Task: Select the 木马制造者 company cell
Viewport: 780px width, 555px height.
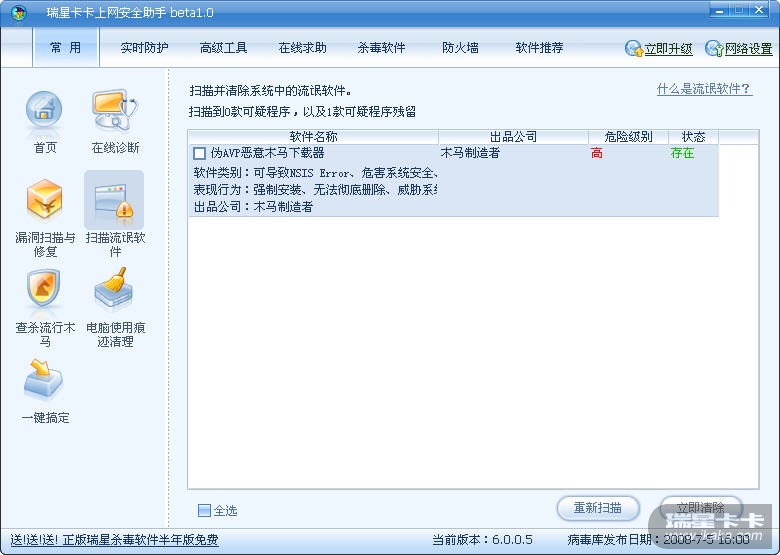Action: tap(470, 153)
